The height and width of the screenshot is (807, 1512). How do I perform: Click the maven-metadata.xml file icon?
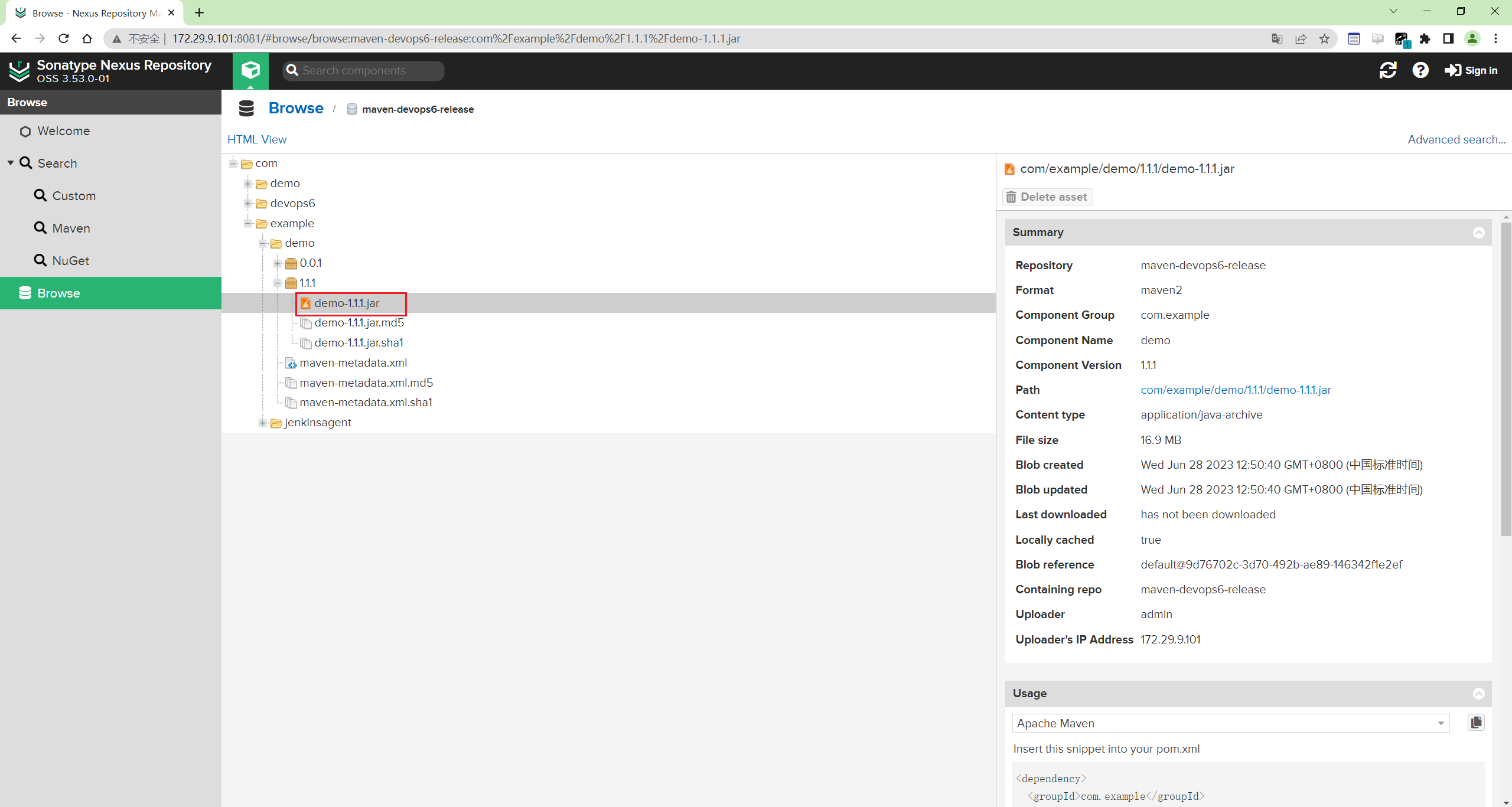291,363
